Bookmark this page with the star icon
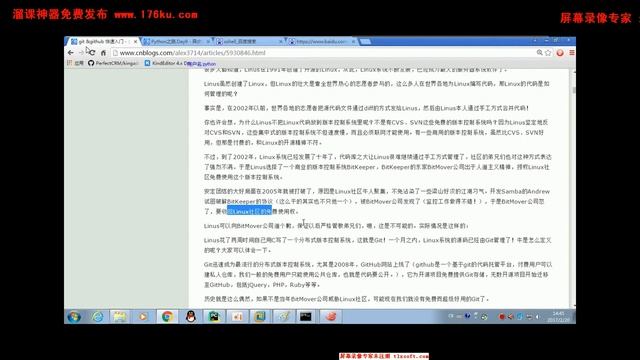640x360 pixels. (x=548, y=53)
